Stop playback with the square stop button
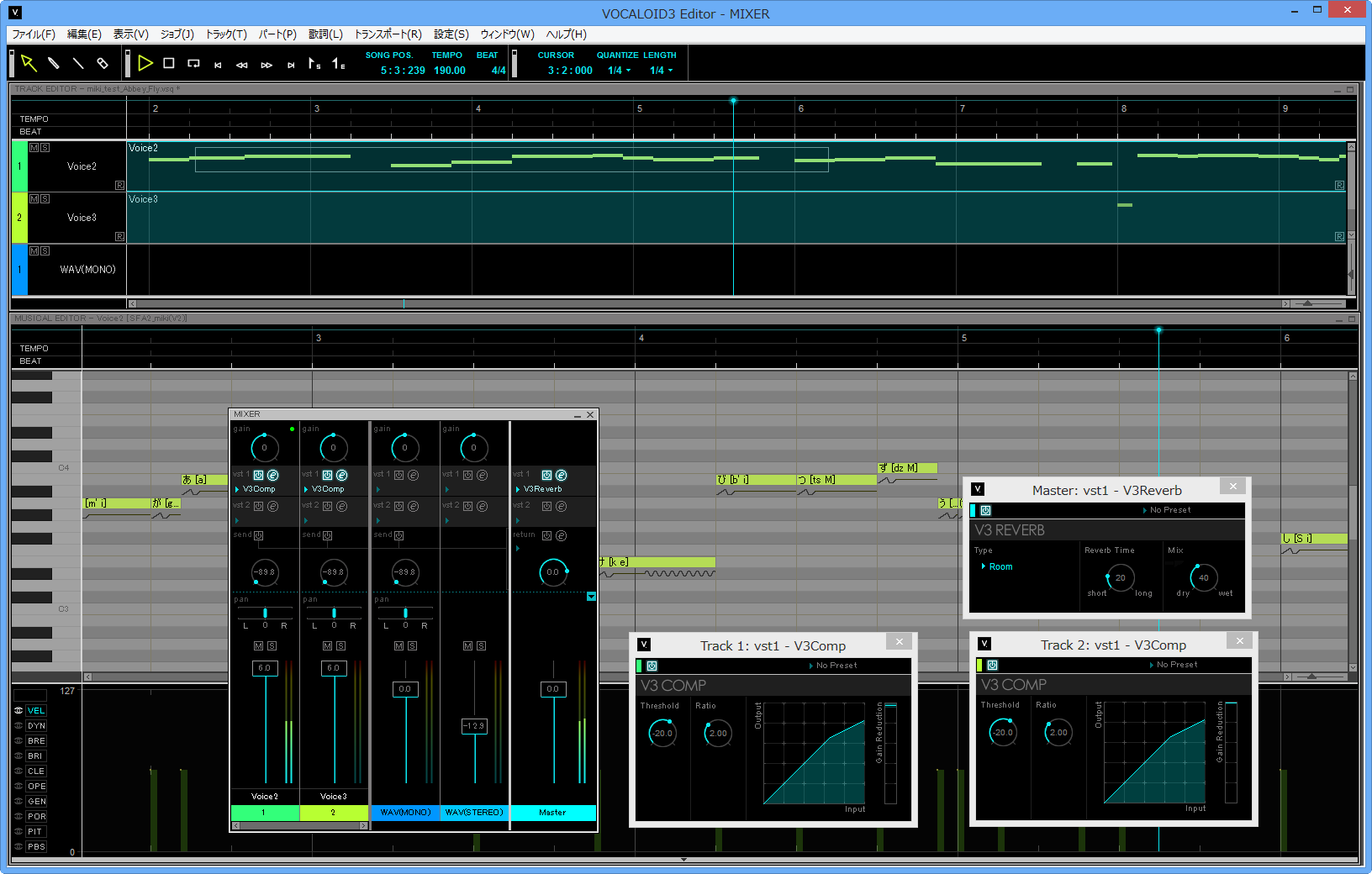The height and width of the screenshot is (874, 1372). click(x=169, y=63)
